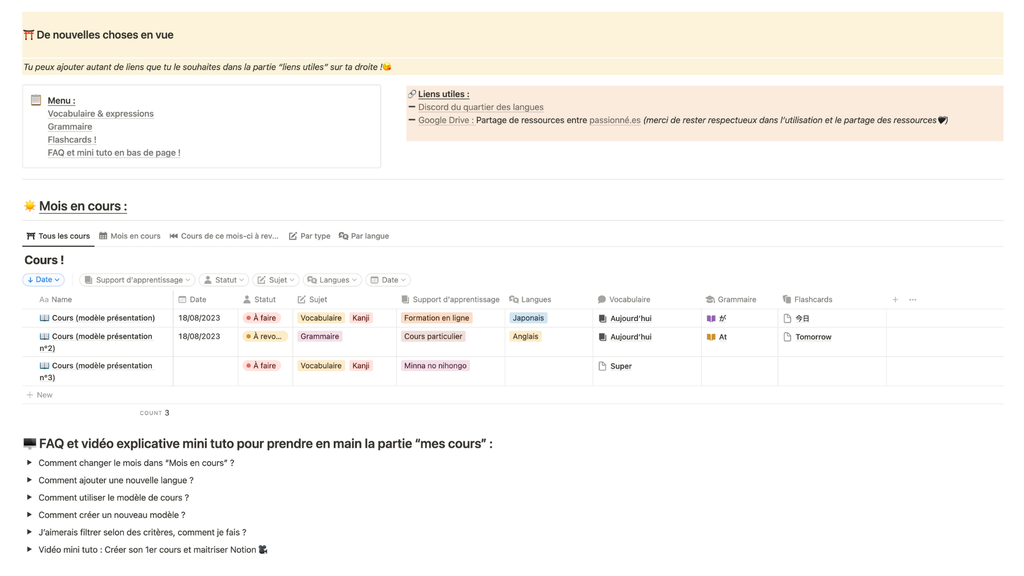
Task: Click the page icon beside Tomorrow
Action: pos(787,337)
